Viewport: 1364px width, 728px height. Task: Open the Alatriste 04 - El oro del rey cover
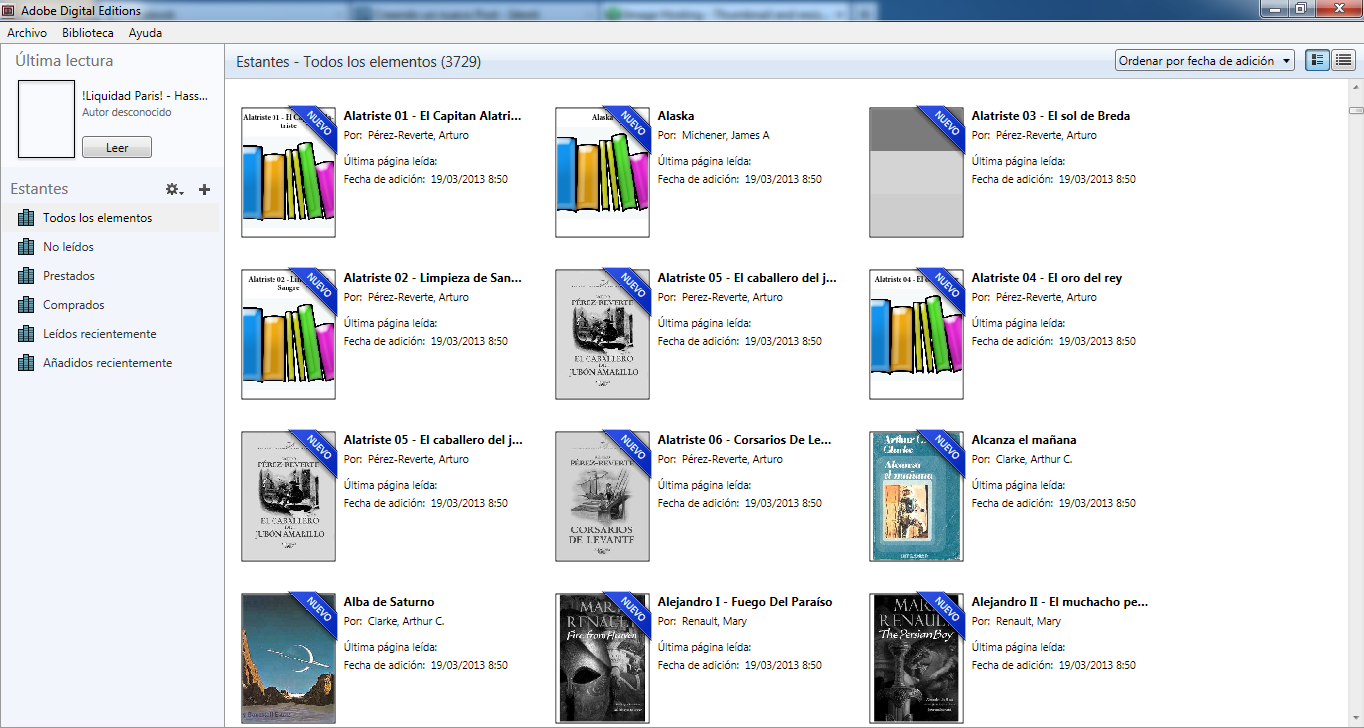[917, 334]
